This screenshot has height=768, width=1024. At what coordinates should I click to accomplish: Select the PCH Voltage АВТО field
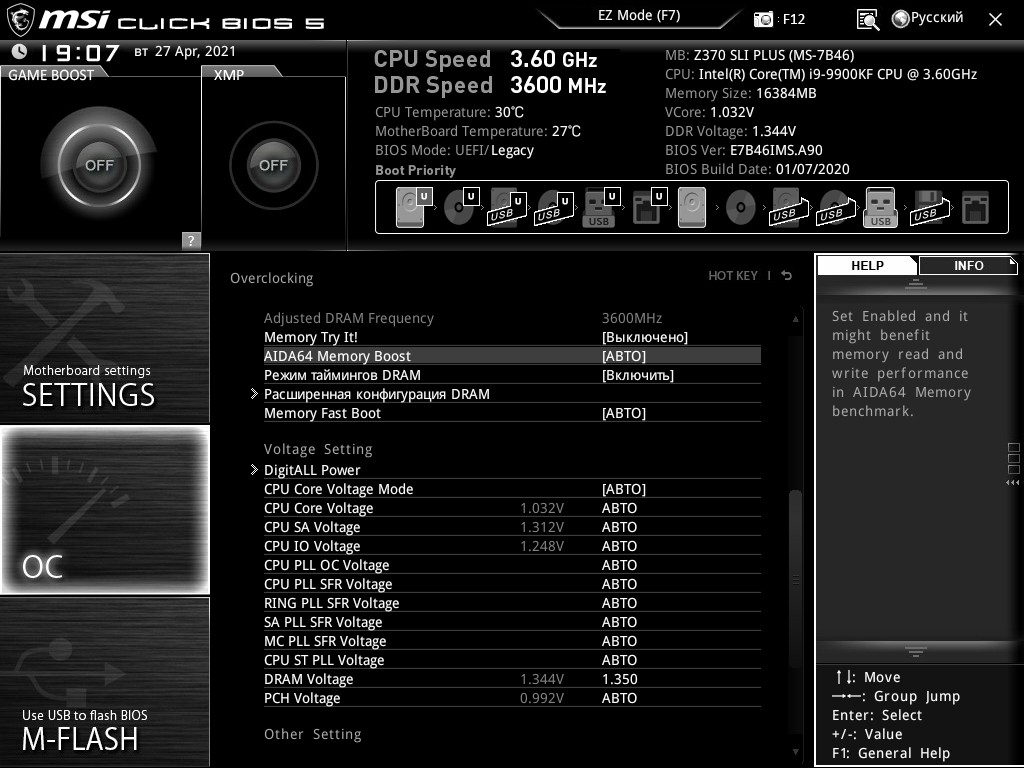tap(619, 697)
